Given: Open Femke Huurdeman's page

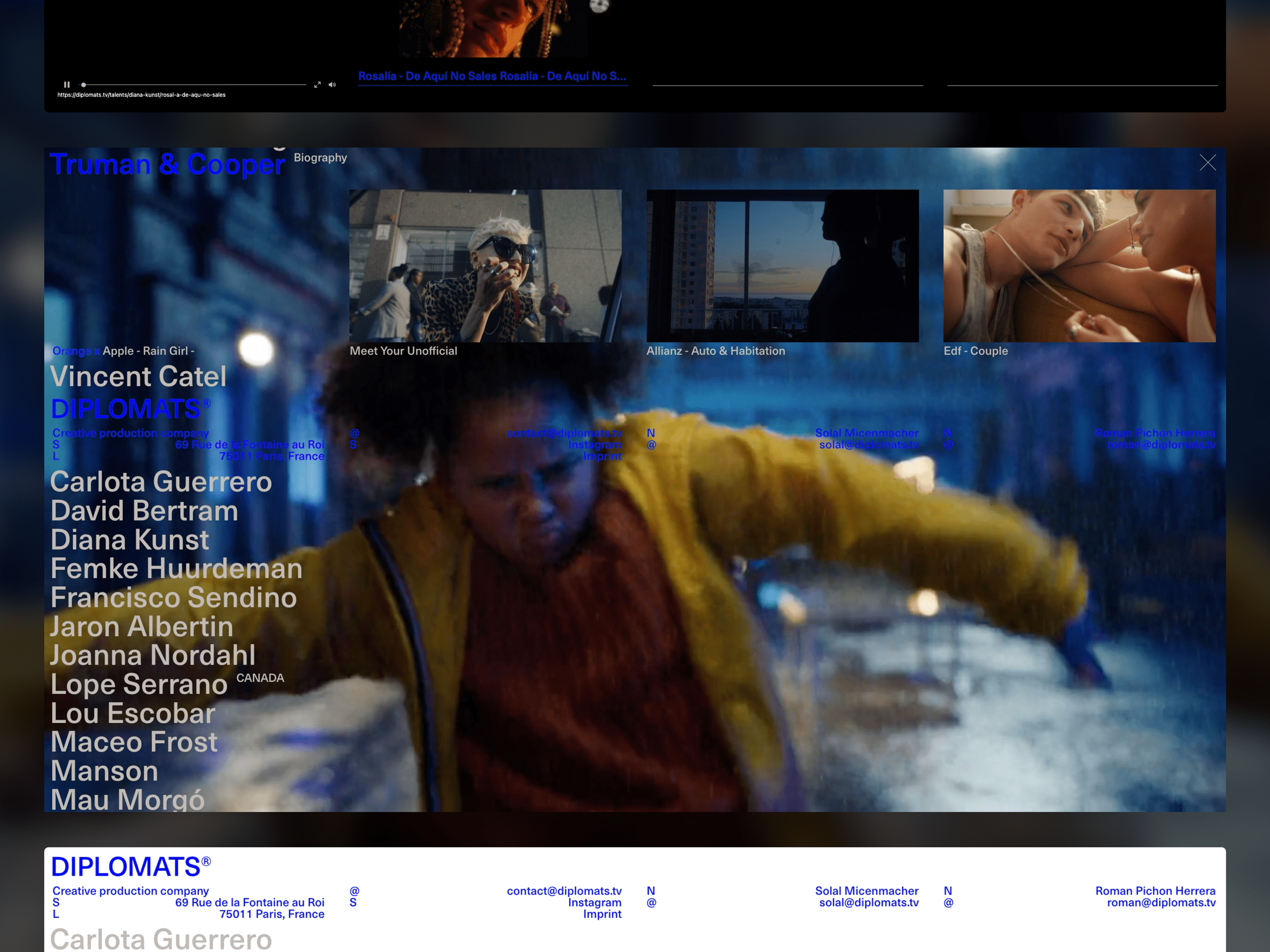Looking at the screenshot, I should click(x=176, y=568).
